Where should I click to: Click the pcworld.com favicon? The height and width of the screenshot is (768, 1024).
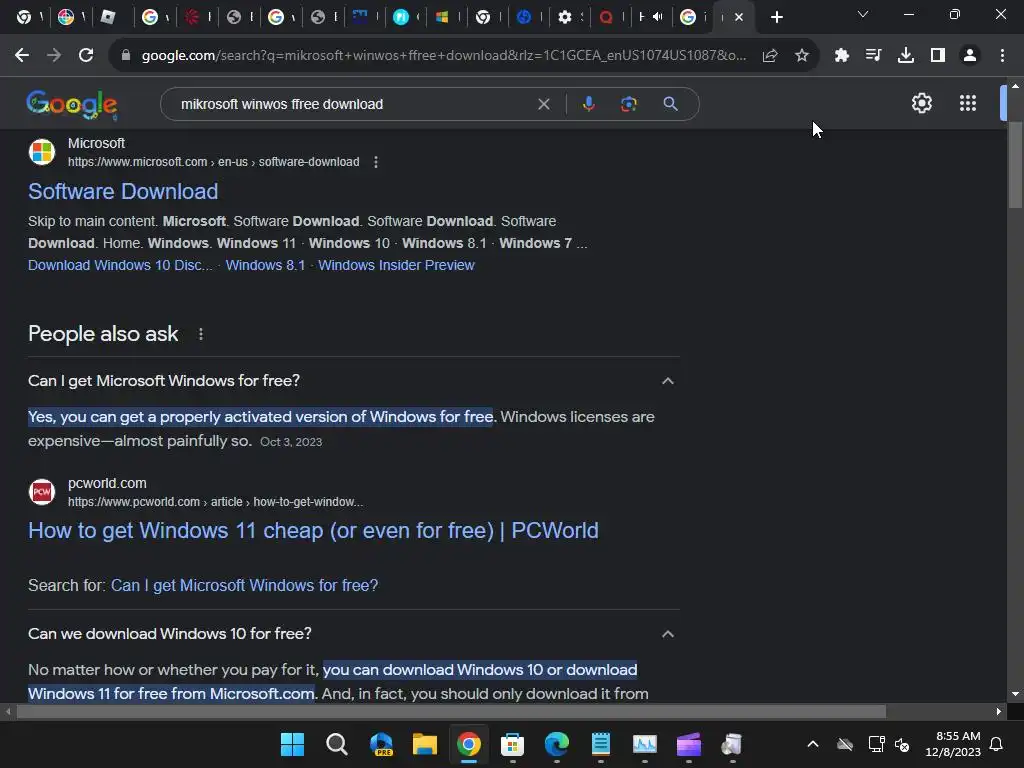pyautogui.click(x=42, y=492)
